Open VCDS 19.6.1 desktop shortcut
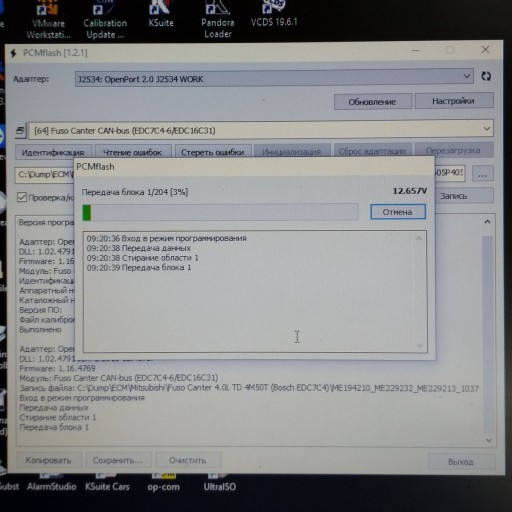Screen dimensions: 512x512 274,14
